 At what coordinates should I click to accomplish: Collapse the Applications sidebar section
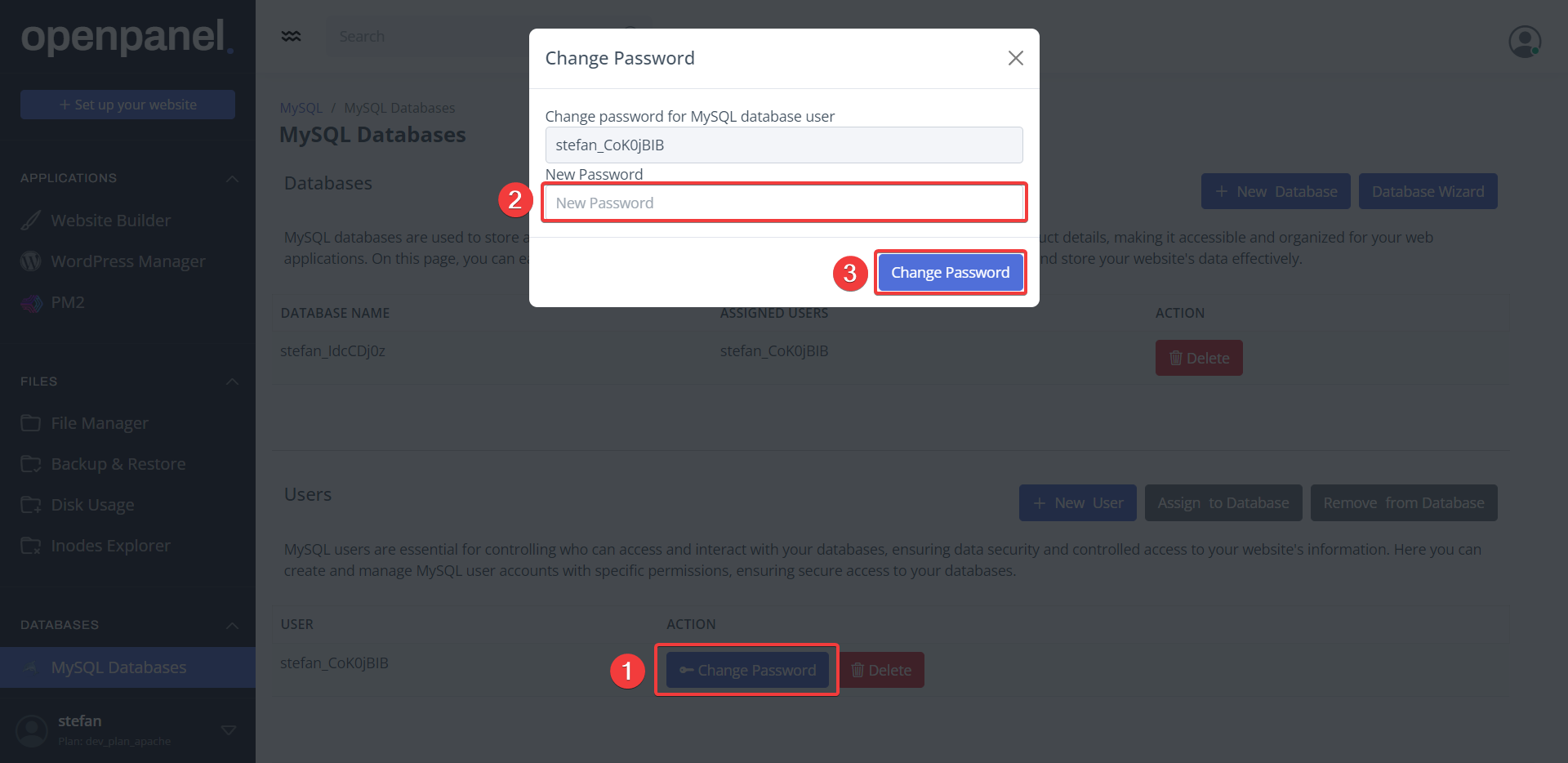232,178
